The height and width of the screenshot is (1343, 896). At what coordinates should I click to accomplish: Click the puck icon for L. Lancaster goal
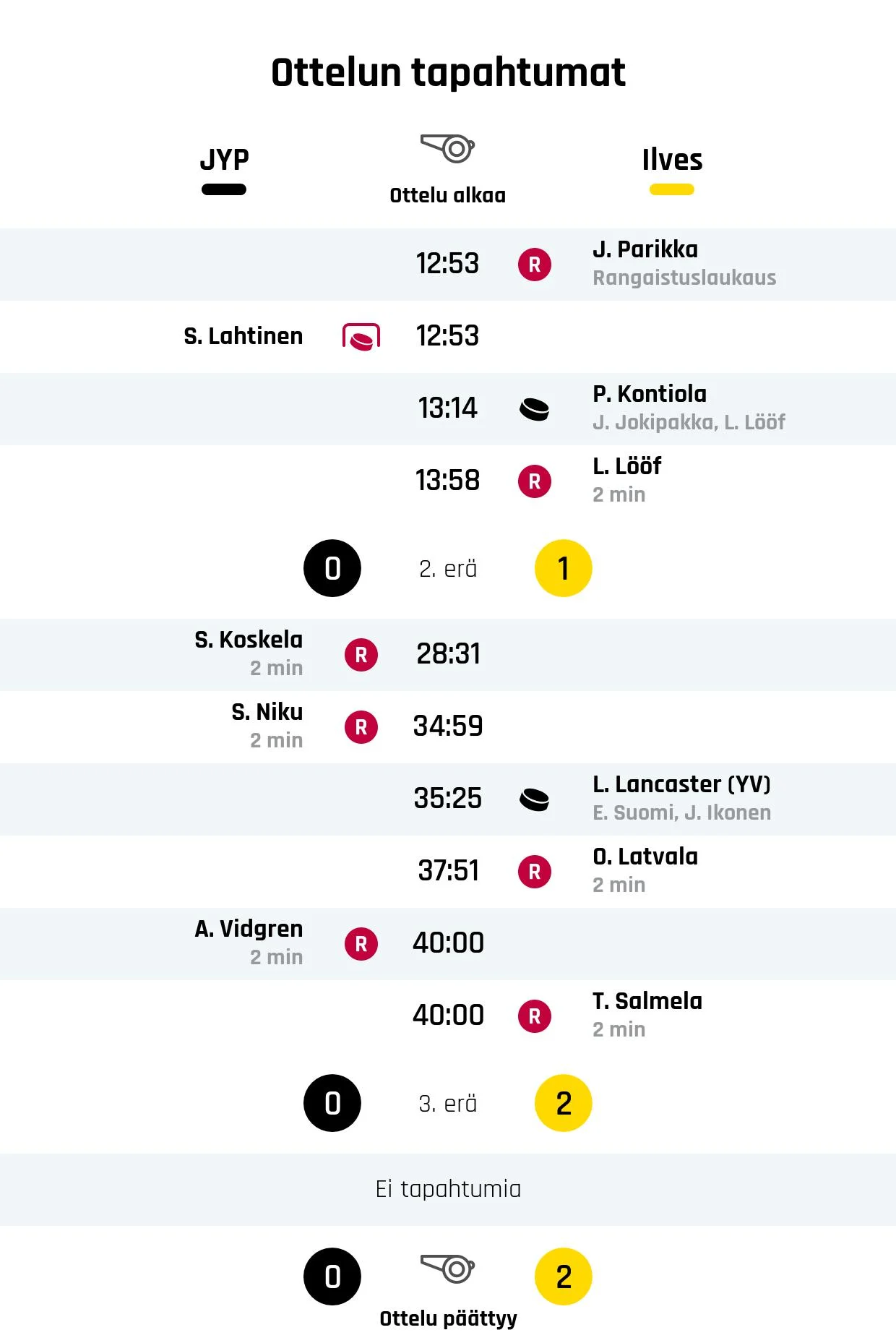(535, 799)
